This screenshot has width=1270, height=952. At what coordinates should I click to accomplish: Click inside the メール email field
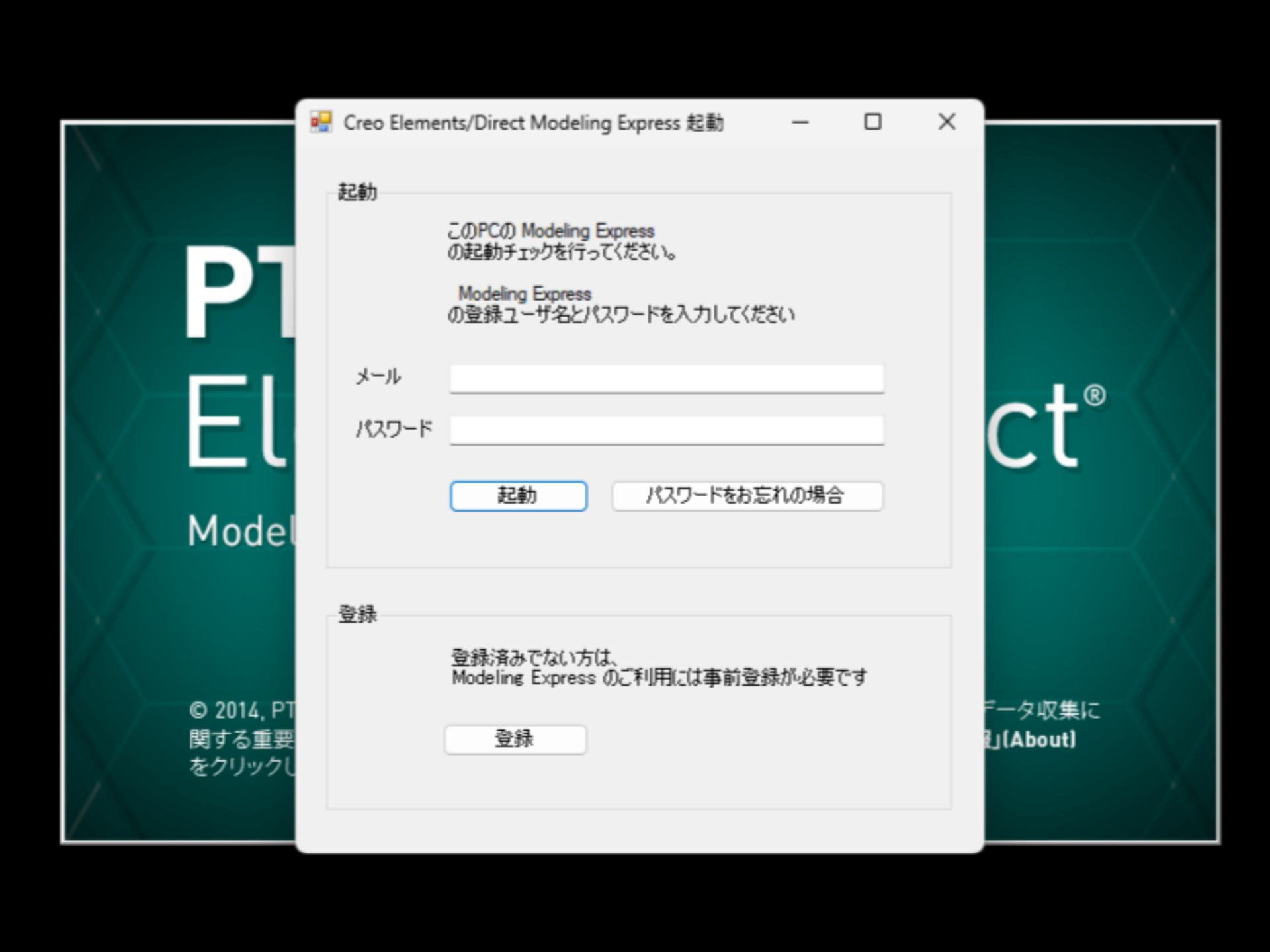pos(665,378)
